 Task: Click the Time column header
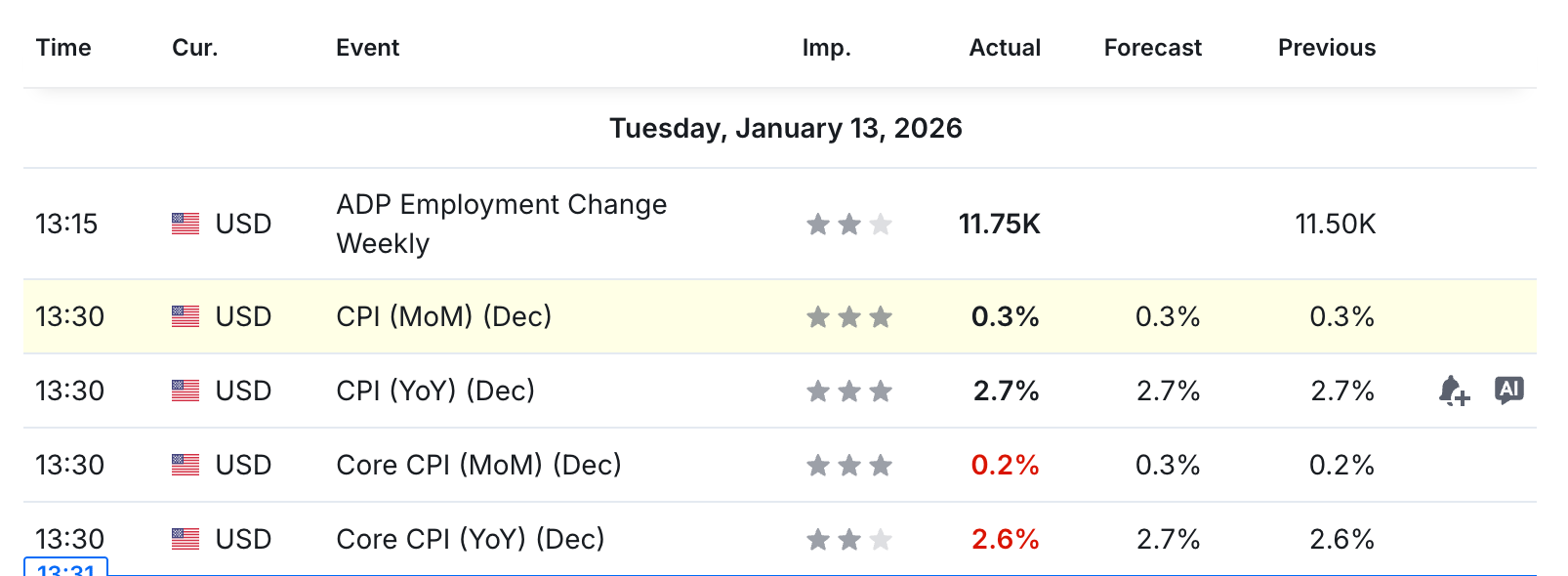tap(63, 48)
